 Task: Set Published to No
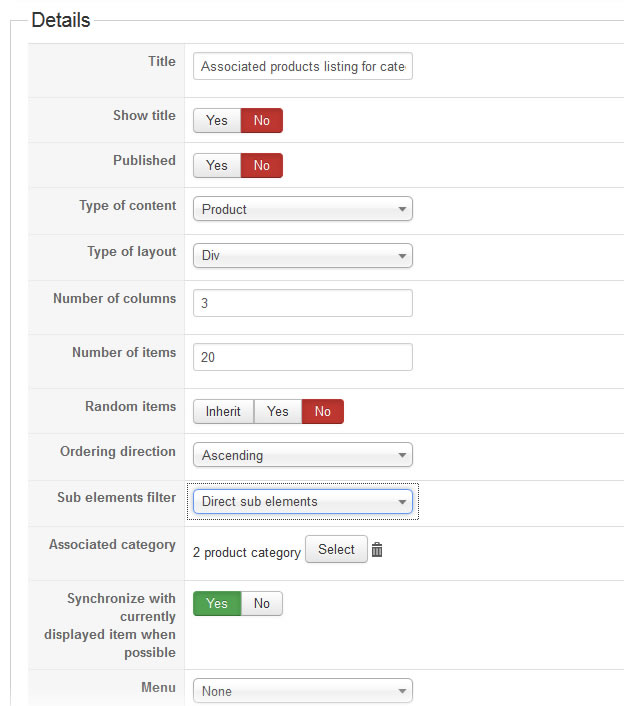click(x=262, y=166)
